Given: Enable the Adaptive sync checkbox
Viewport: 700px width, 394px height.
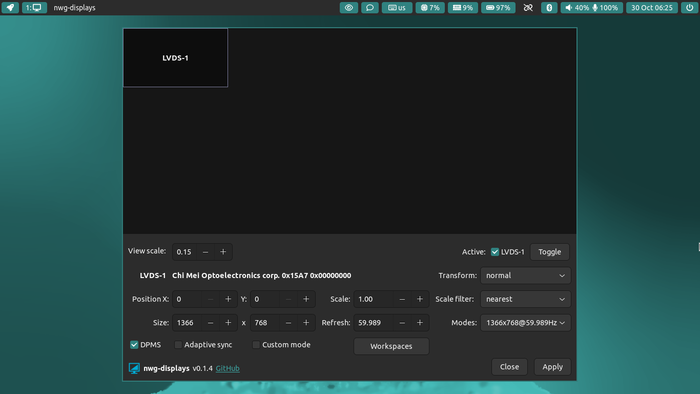Looking at the screenshot, I should [x=178, y=345].
